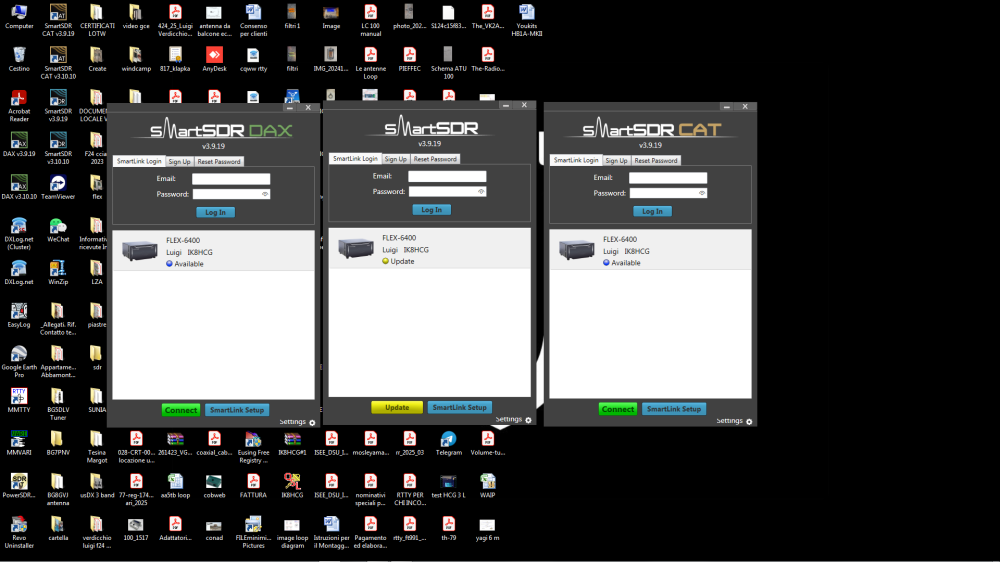Open the windcamp folder icon
Viewport: 1000px width, 567px height.
(x=136, y=59)
